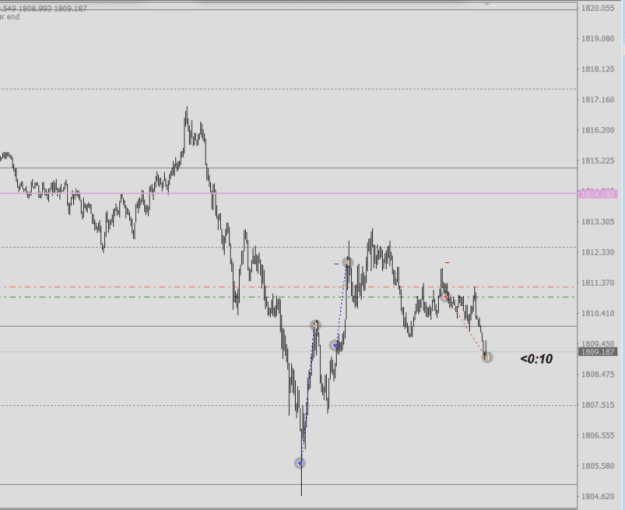625x510 pixels.
Task: Select the orange dash-dot horizontal level line
Action: click(289, 287)
